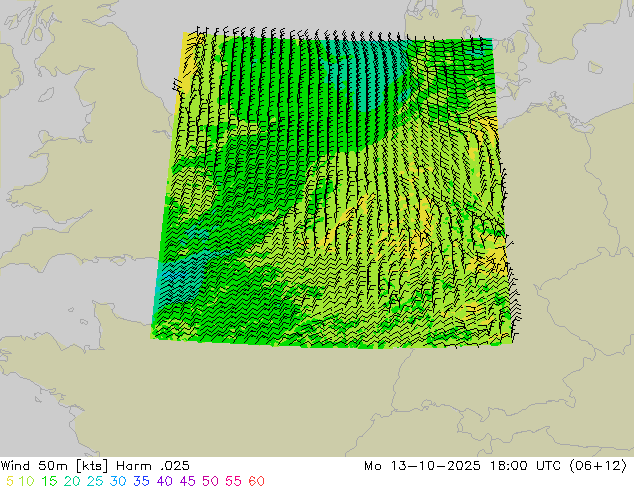Click the cyan legend value 25
Viewport: 634px width, 490px height.
(95, 481)
